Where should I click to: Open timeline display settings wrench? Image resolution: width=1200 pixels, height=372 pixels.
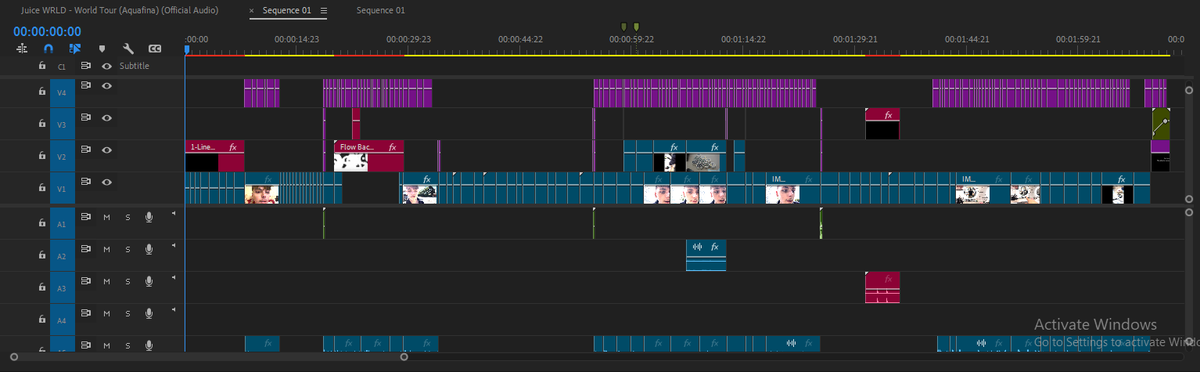point(128,48)
